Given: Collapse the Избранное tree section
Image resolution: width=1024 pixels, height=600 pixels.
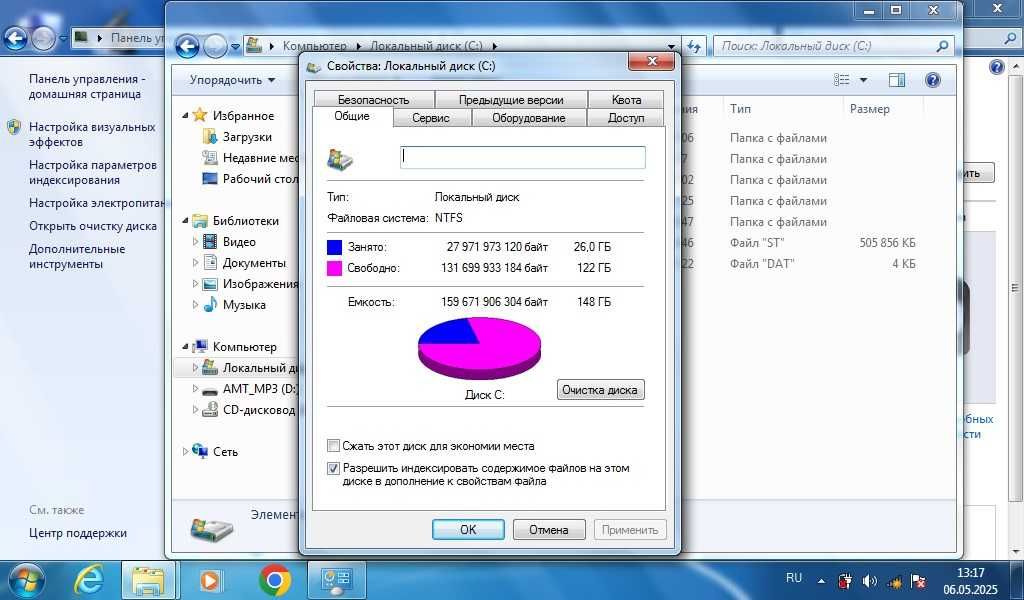Looking at the screenshot, I should point(185,116).
